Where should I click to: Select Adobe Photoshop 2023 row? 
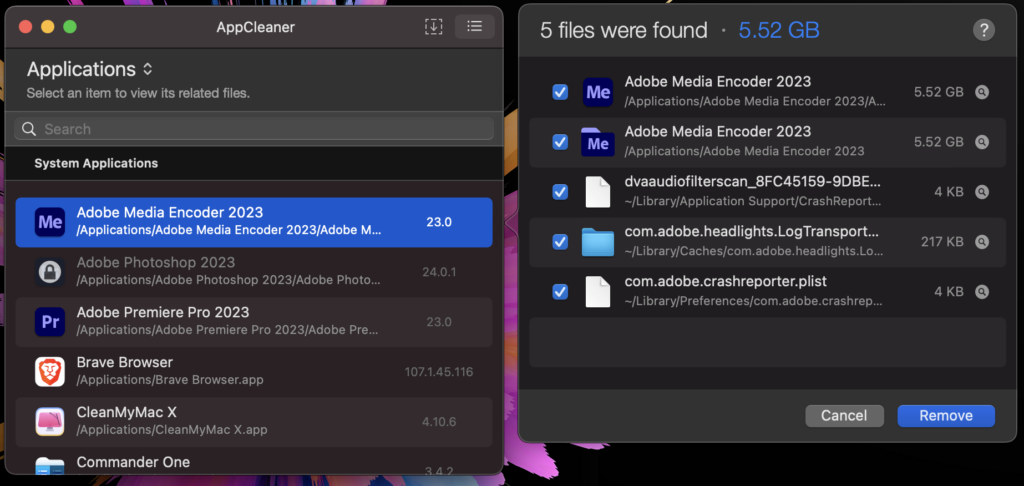tap(254, 272)
